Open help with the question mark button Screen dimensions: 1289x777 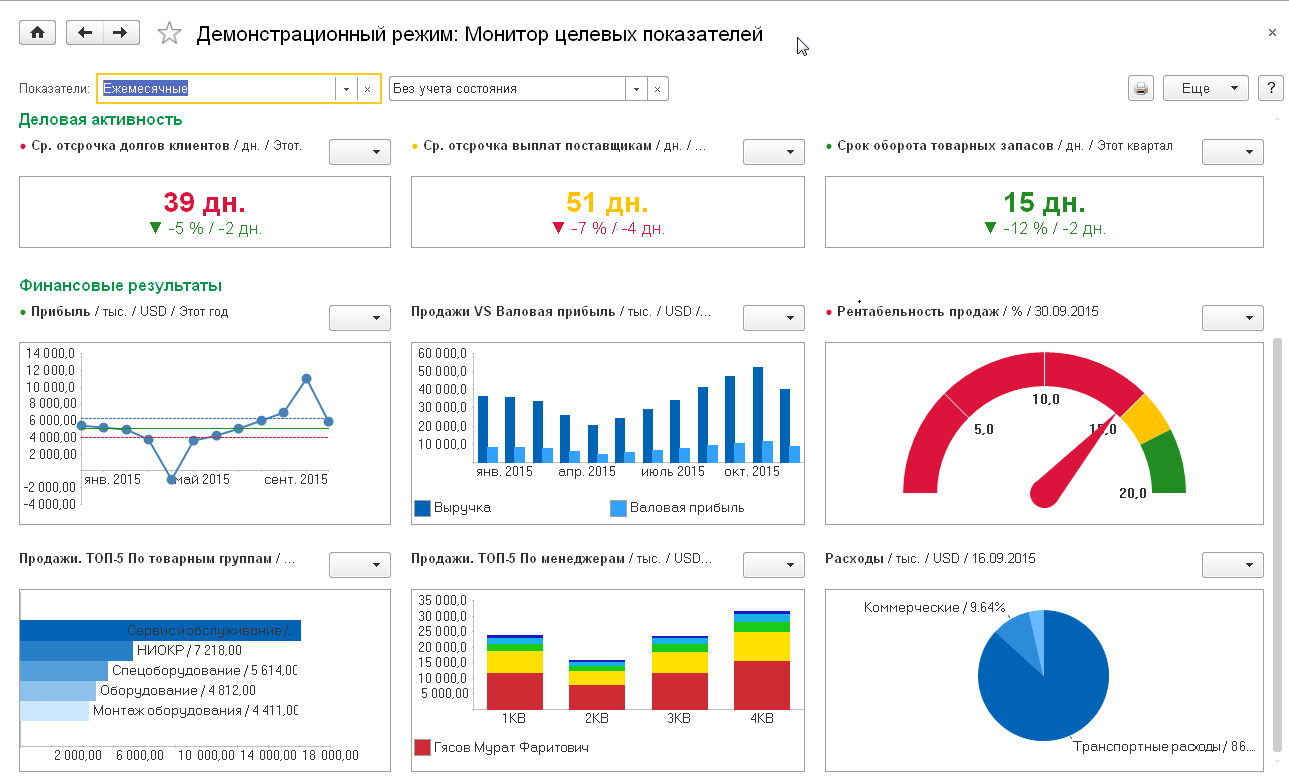click(1270, 88)
